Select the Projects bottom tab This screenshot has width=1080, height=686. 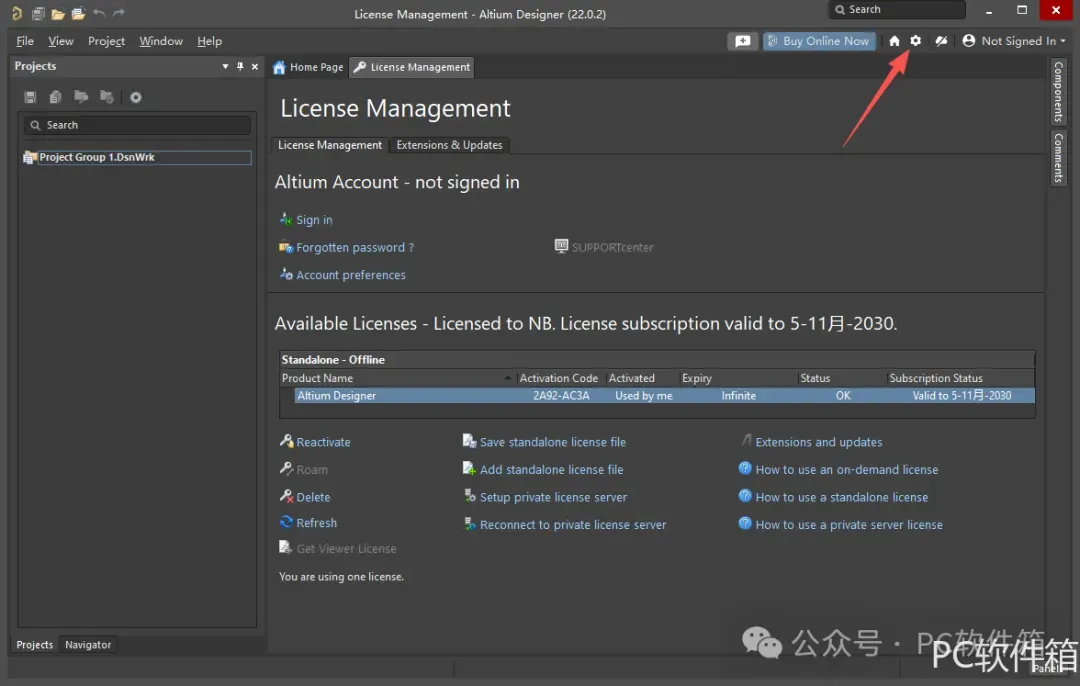[34, 645]
